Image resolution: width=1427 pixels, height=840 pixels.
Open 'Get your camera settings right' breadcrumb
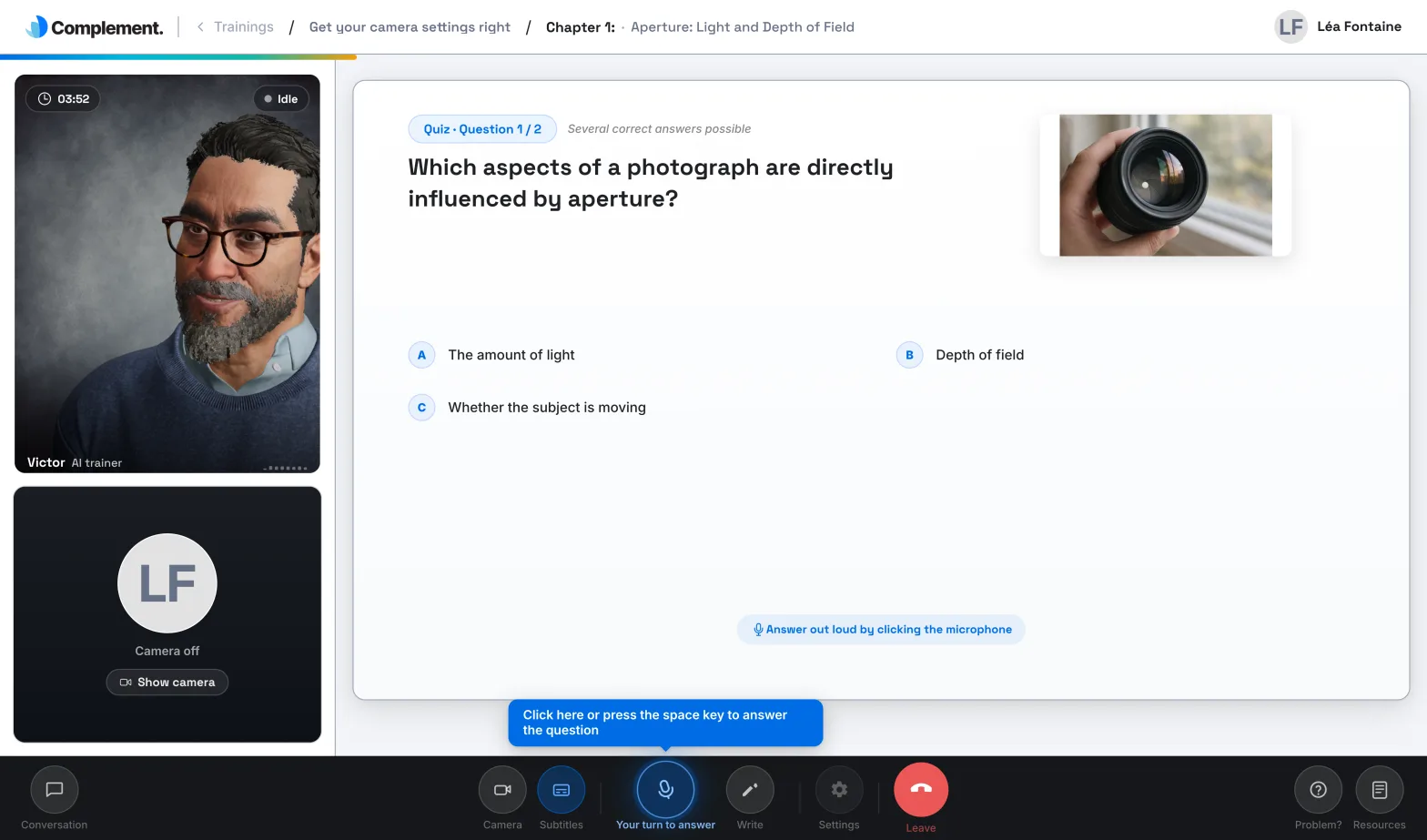(410, 27)
